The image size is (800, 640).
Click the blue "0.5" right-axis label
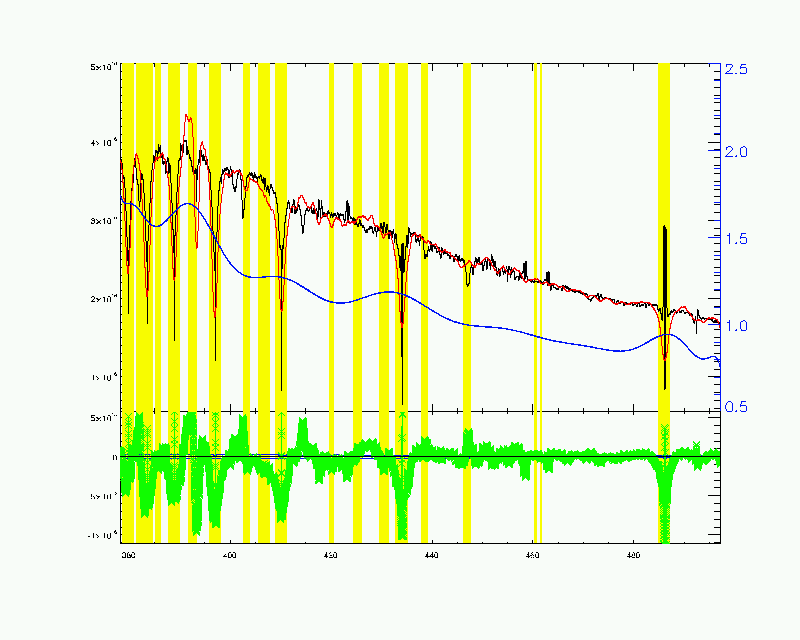pyautogui.click(x=735, y=407)
